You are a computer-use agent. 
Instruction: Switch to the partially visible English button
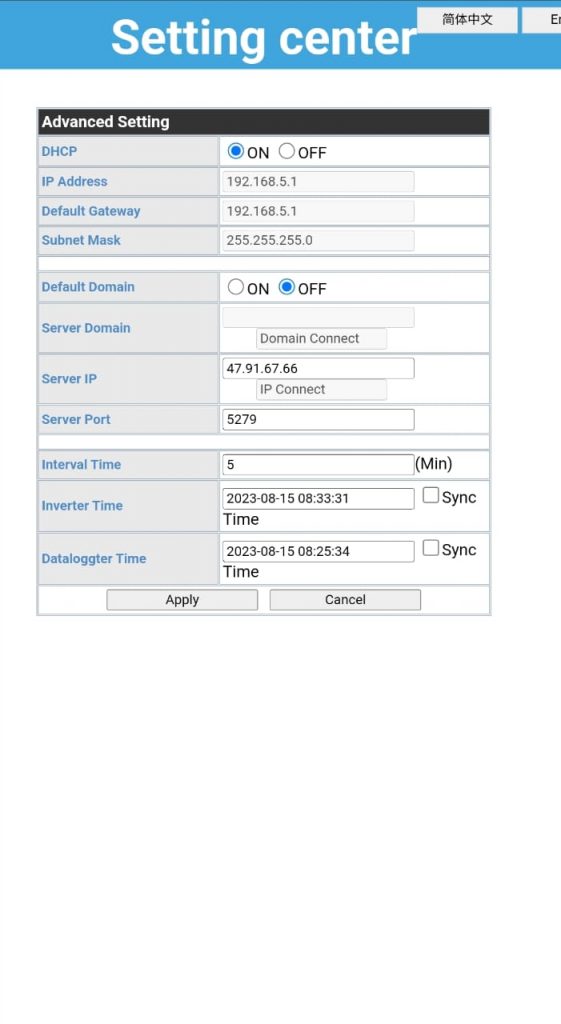tap(541, 20)
